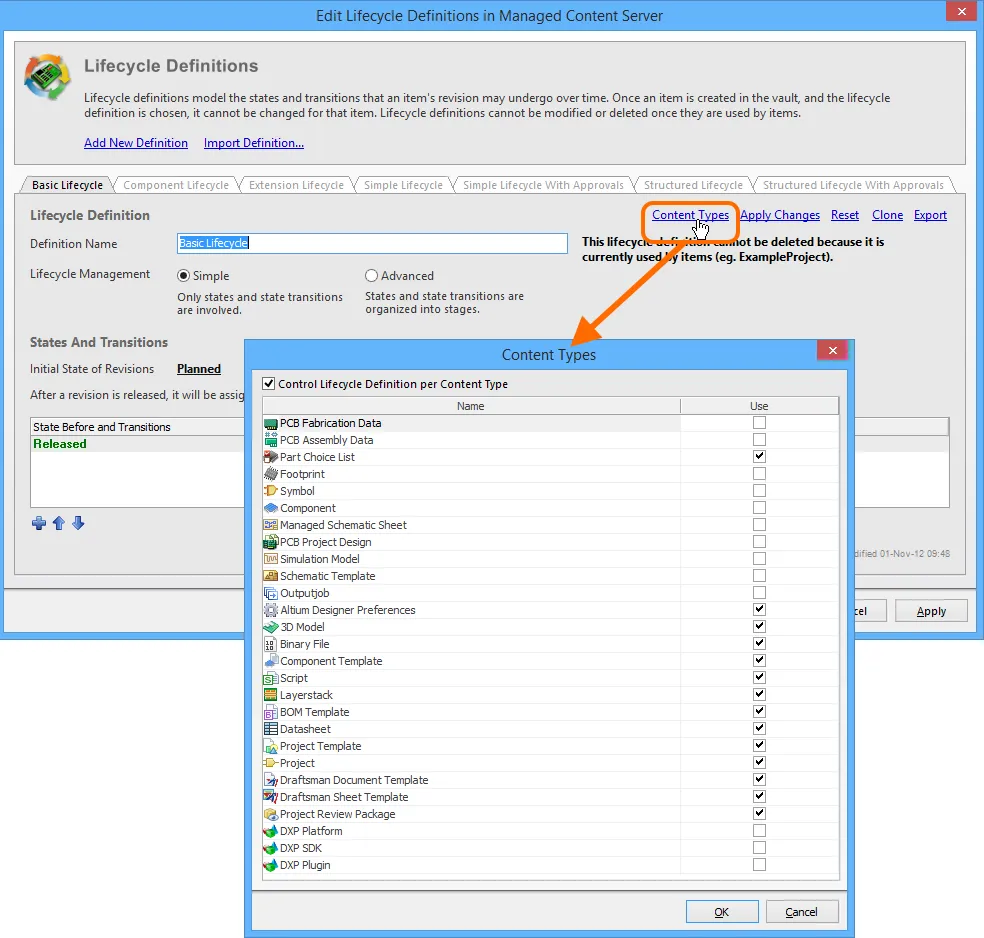Confirm Content Types dialog with OK
The width and height of the screenshot is (984, 938).
pyautogui.click(x=722, y=912)
